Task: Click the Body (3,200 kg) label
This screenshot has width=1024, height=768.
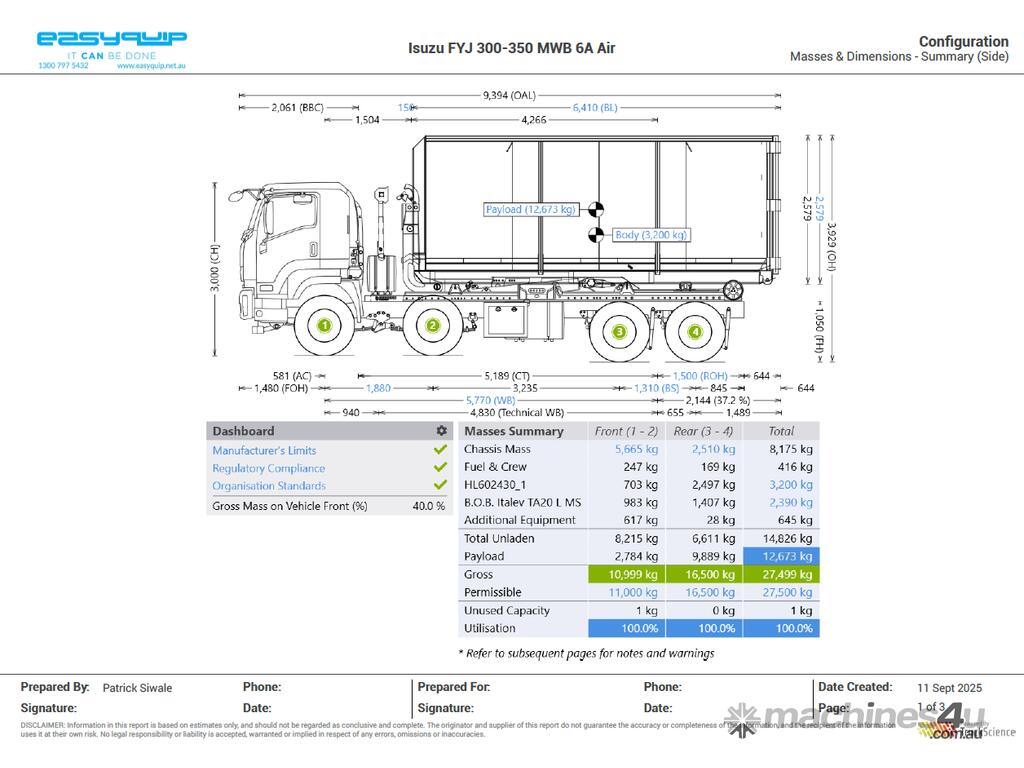Action: click(651, 235)
